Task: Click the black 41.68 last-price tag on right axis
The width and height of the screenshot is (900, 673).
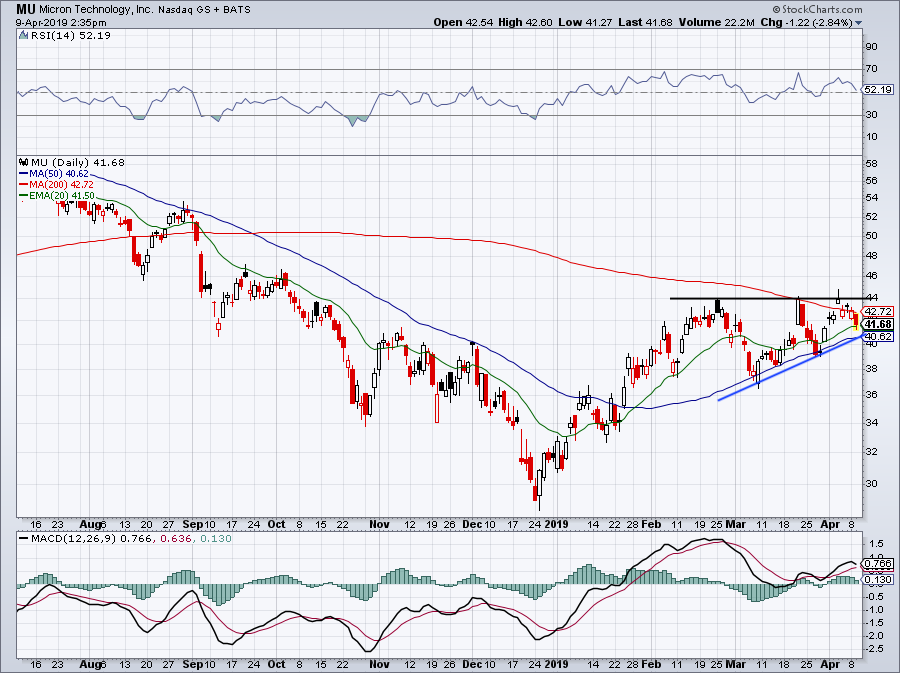Action: [x=878, y=325]
